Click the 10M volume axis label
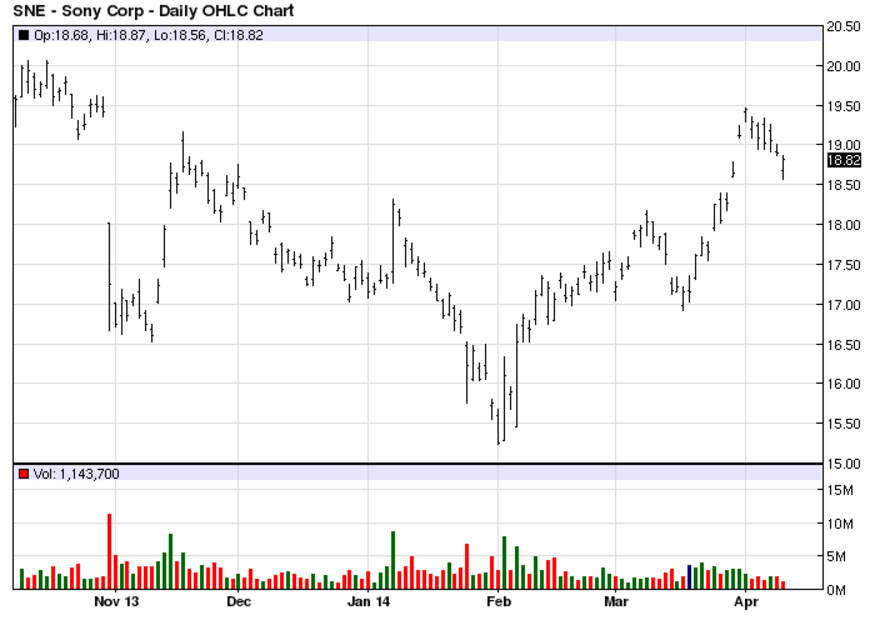The height and width of the screenshot is (640, 875). (x=840, y=524)
